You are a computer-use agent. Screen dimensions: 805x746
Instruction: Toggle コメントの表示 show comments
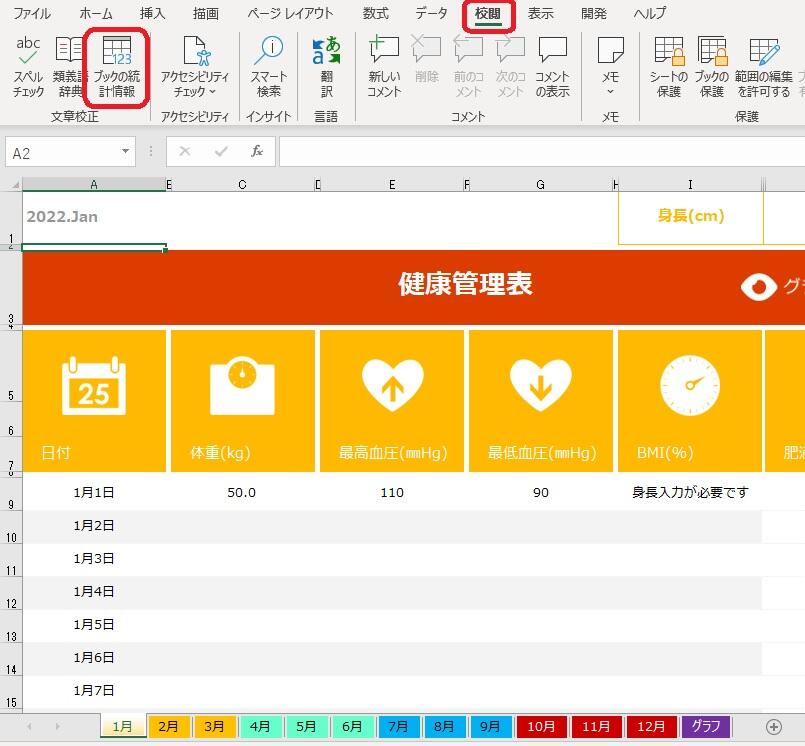(x=552, y=66)
